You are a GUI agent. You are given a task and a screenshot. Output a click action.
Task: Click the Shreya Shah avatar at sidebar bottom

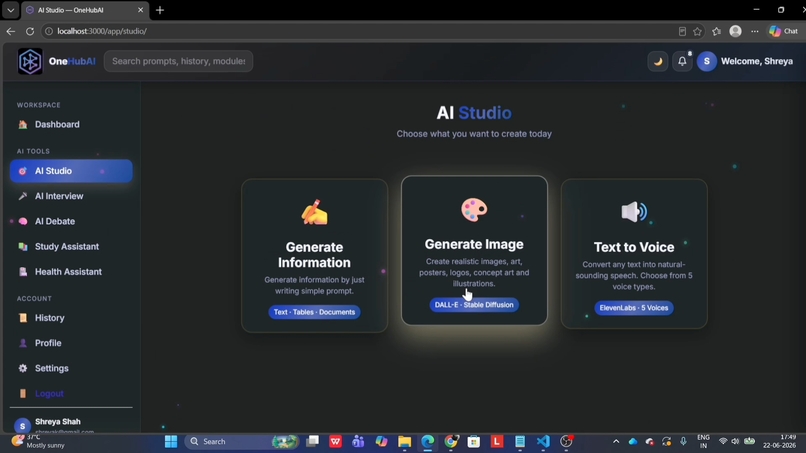pyautogui.click(x=22, y=426)
